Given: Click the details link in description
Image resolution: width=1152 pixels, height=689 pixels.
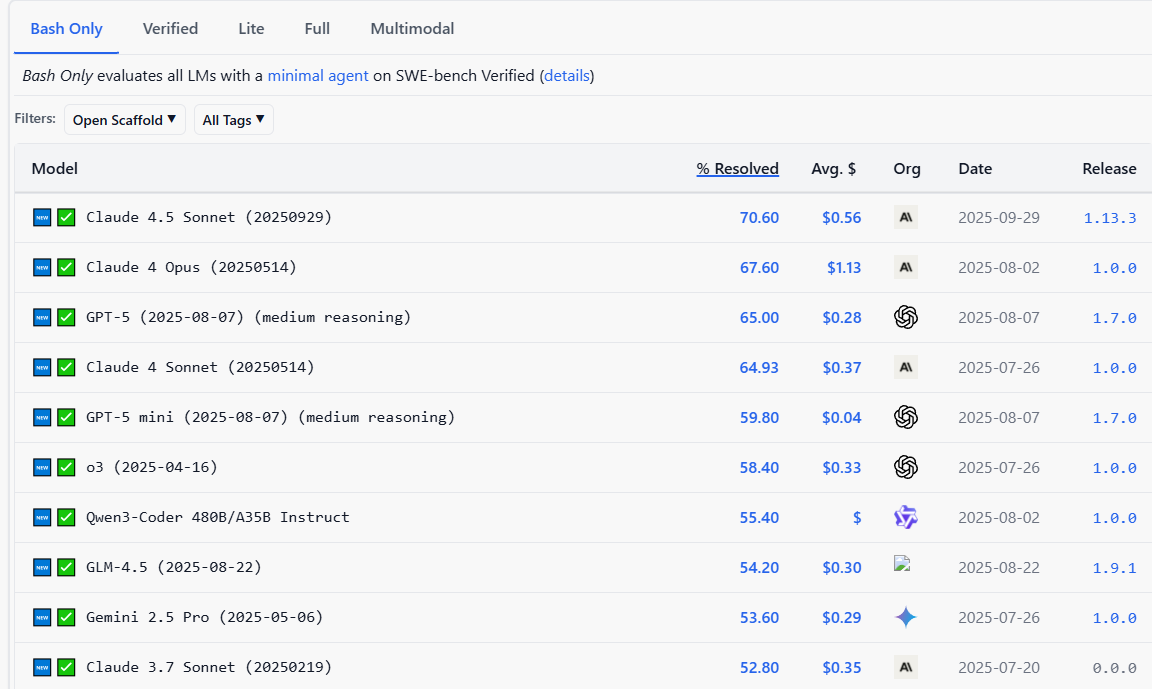Looking at the screenshot, I should tap(567, 76).
